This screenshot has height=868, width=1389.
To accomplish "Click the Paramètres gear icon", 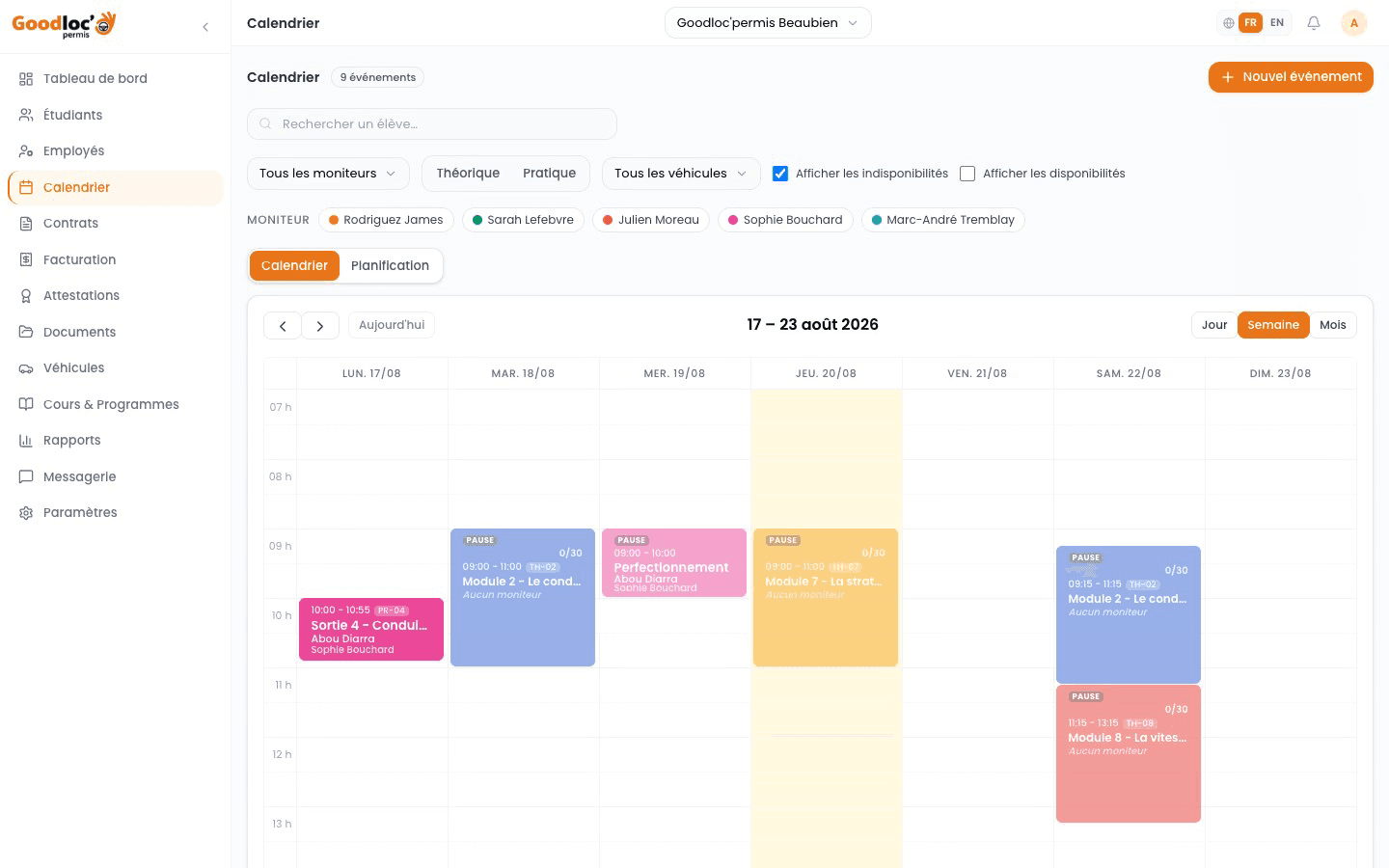I will 26,513.
